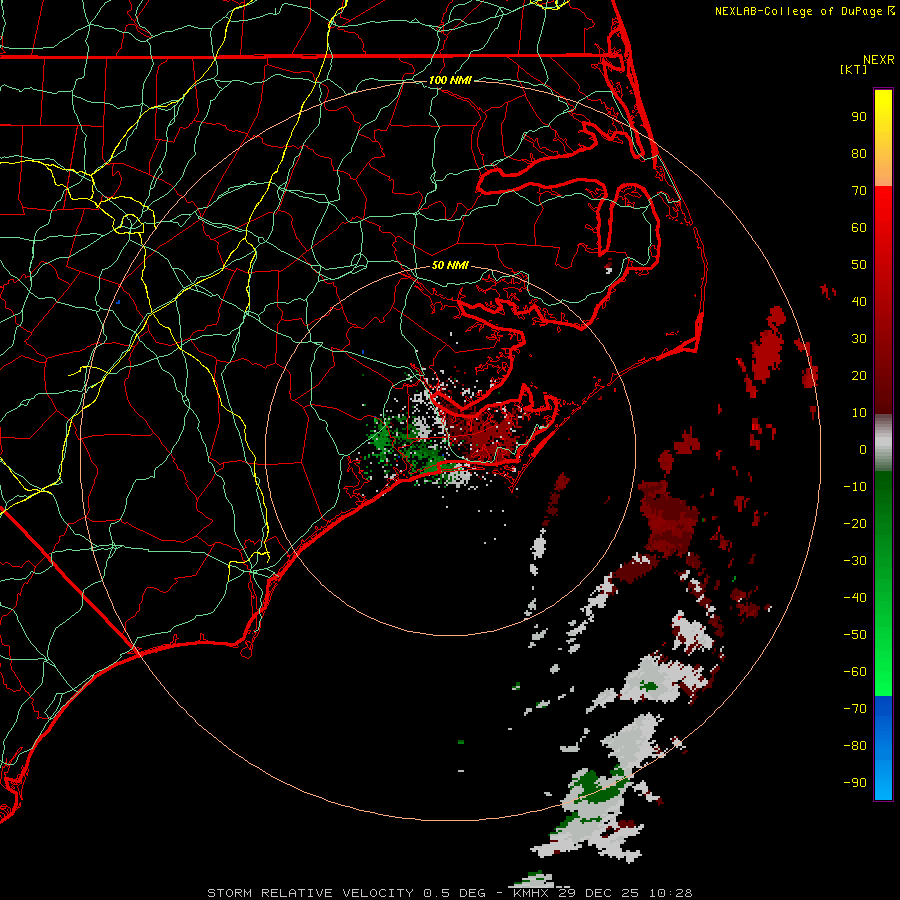
Task: Click the -50 value on the velocity scale
Action: point(855,635)
